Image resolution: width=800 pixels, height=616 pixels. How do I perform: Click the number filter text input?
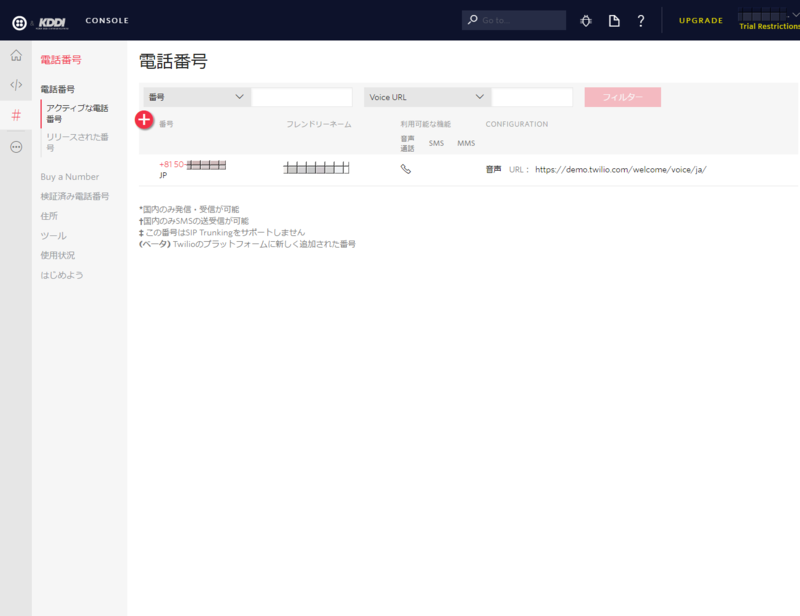(x=302, y=97)
